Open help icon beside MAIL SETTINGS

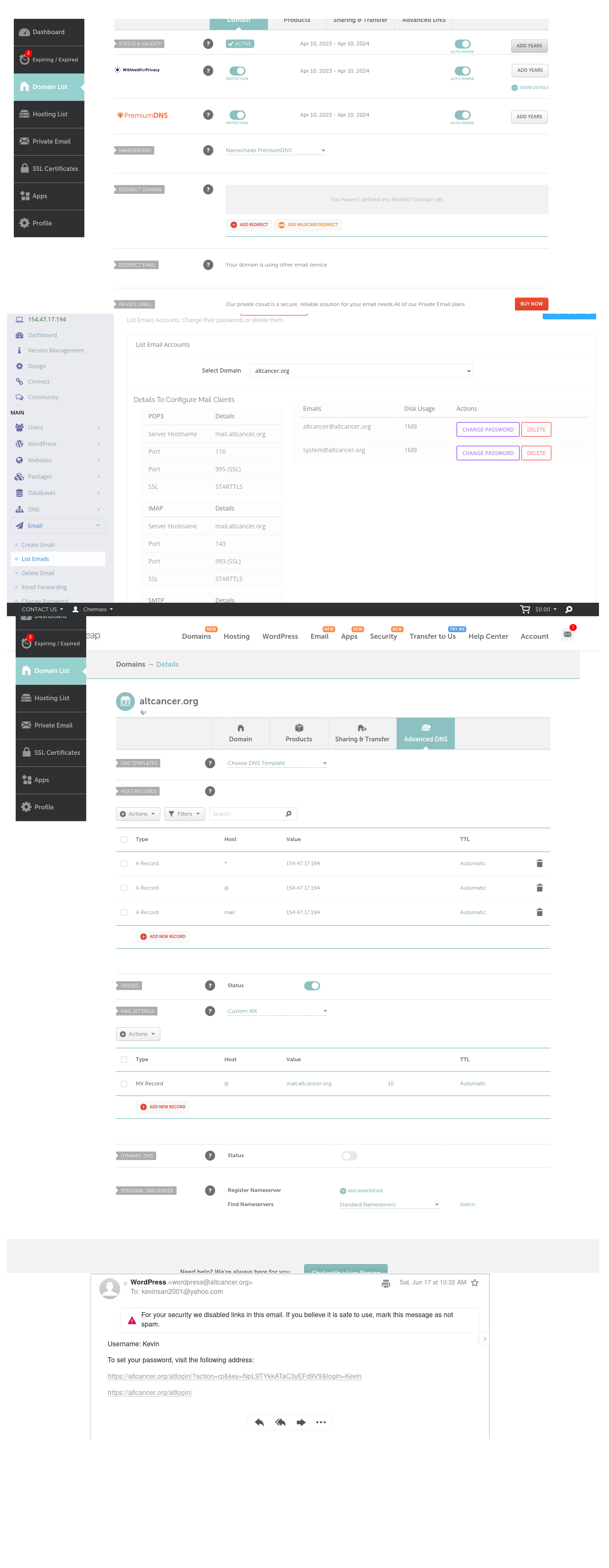pos(210,1011)
